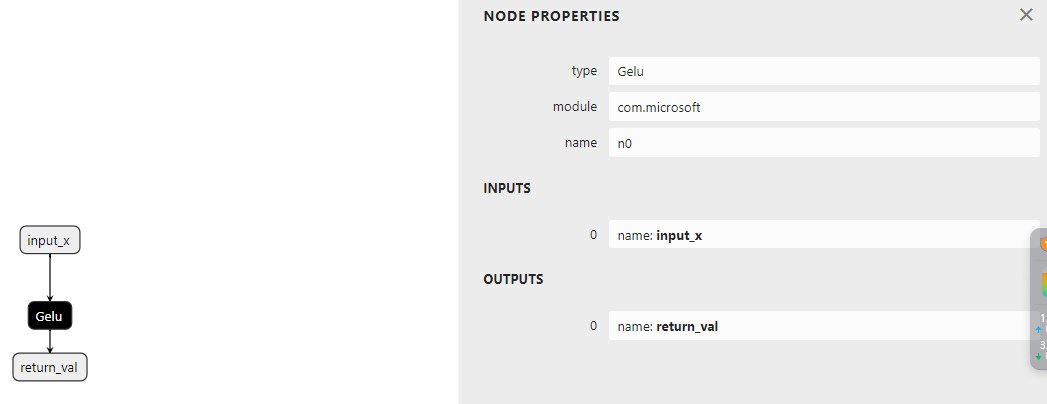Image resolution: width=1047 pixels, height=404 pixels.
Task: Click the input_x entry under Inputs
Action: point(823,235)
